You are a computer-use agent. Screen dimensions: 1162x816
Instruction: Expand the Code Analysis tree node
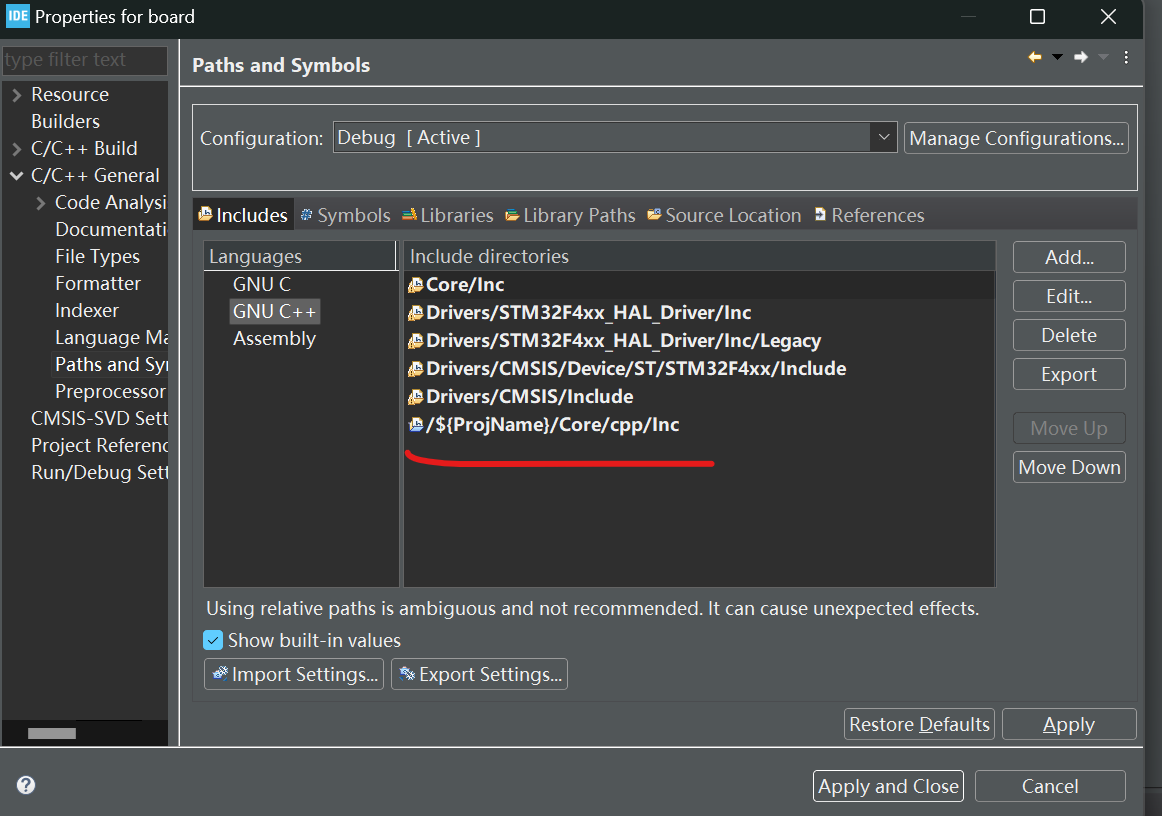41,203
